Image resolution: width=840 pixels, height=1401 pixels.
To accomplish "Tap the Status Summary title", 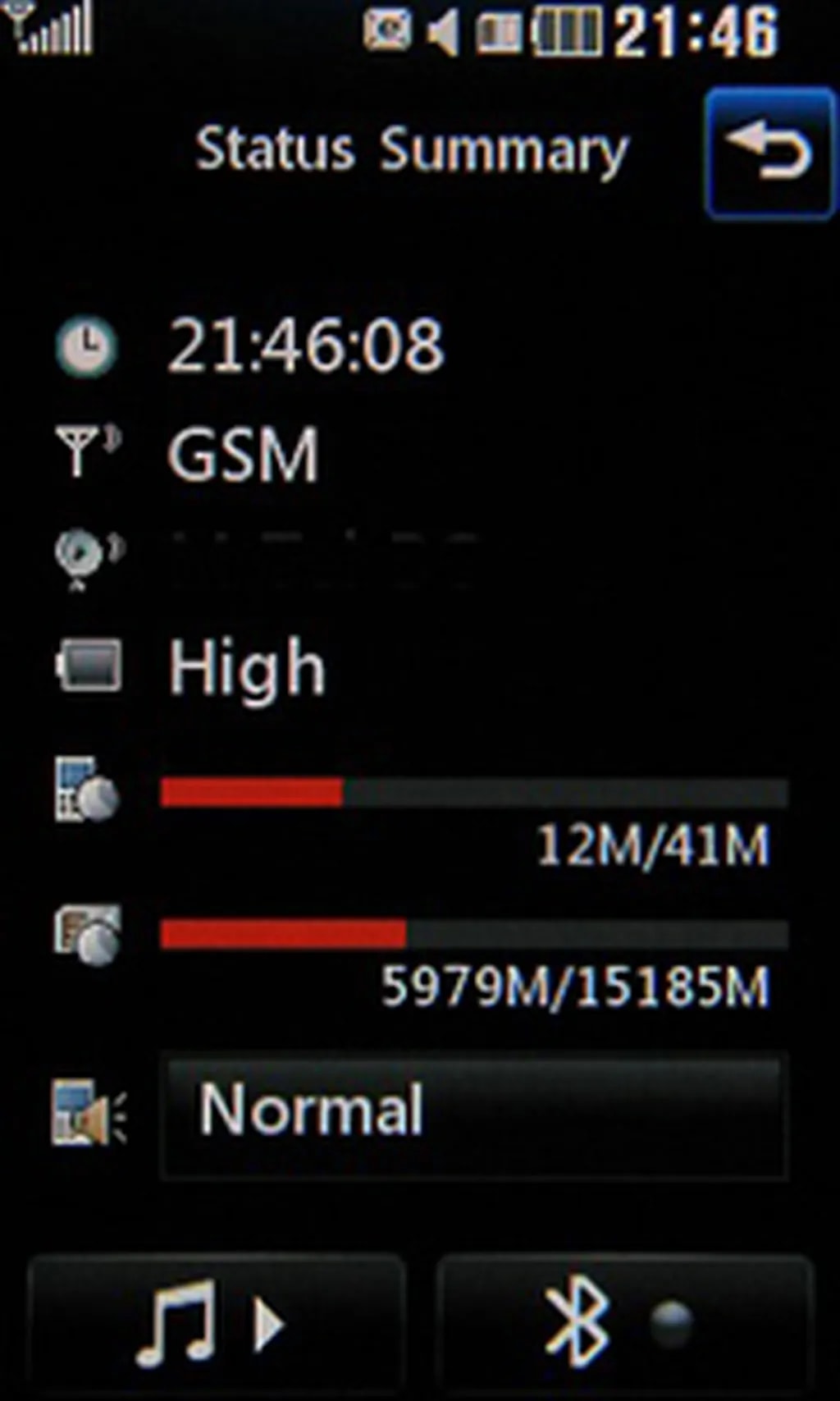I will pos(411,152).
